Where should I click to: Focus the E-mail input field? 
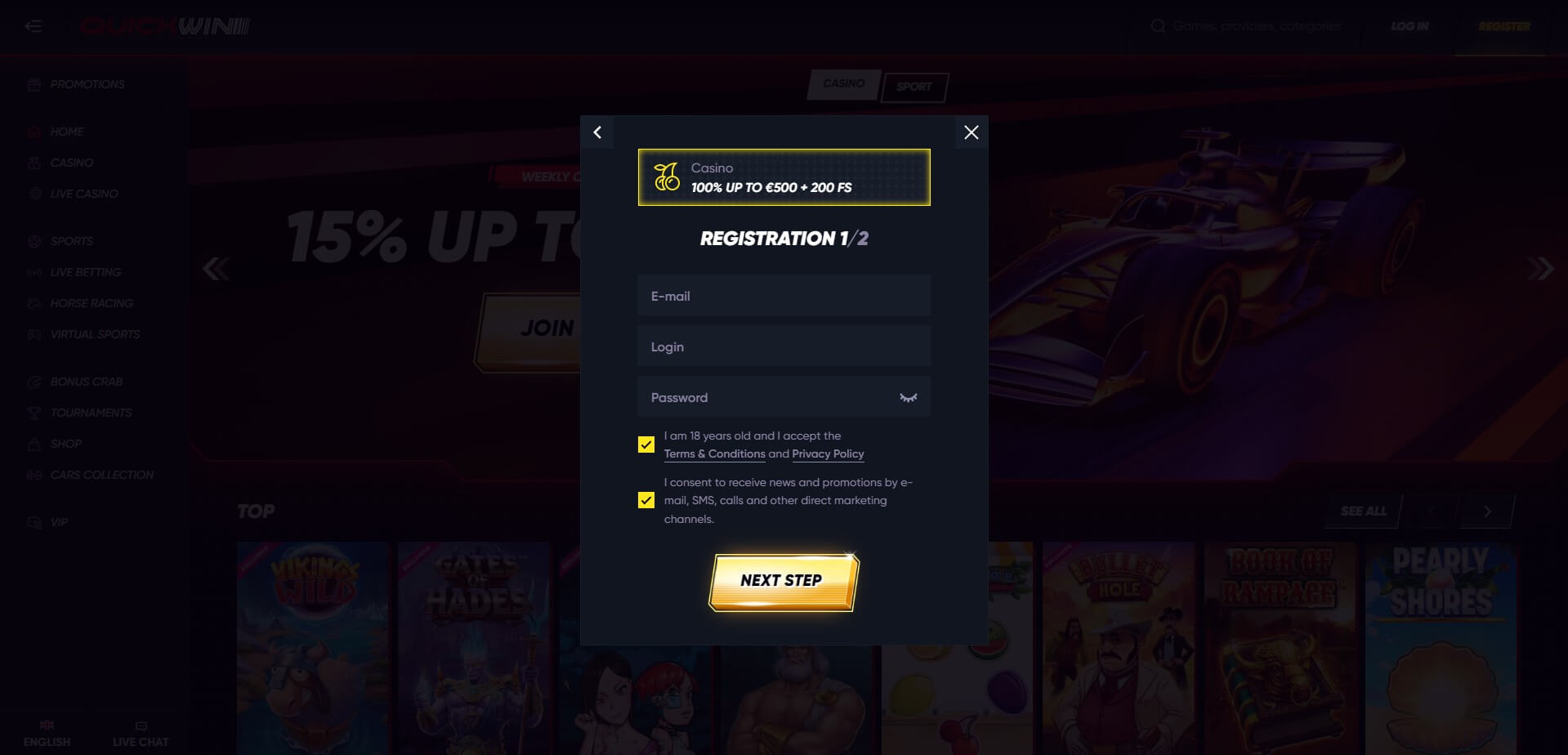(784, 296)
